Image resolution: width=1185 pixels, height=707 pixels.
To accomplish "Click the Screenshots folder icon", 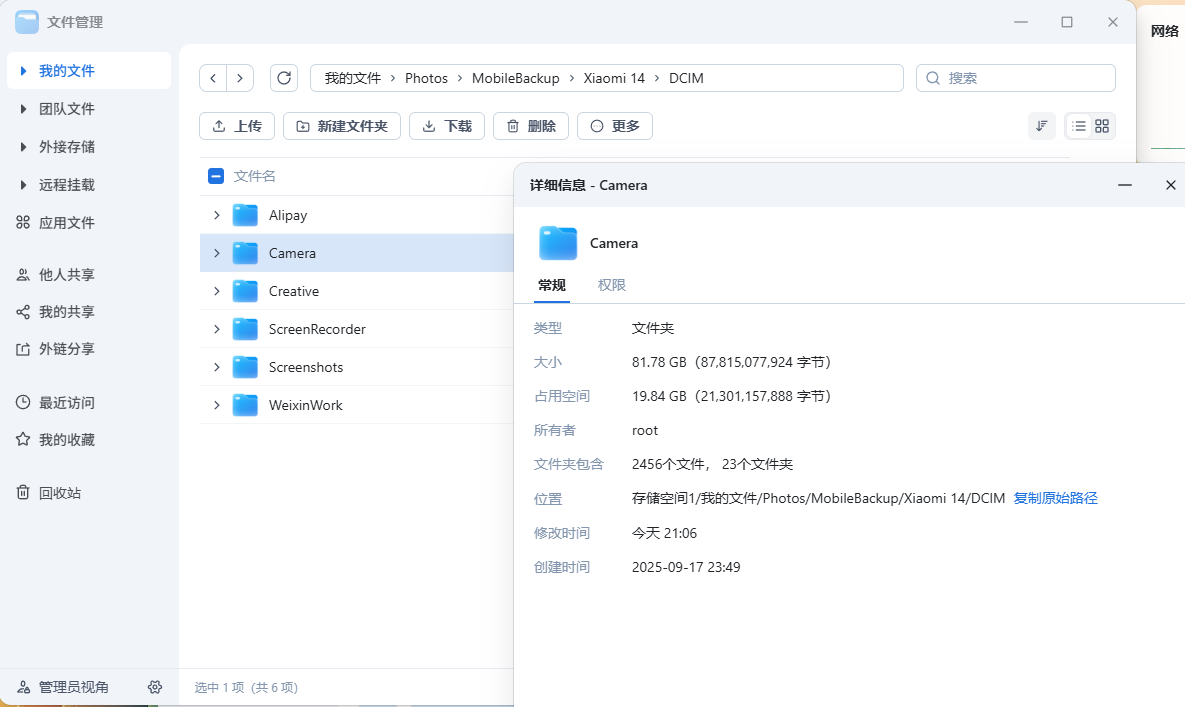I will pos(245,367).
